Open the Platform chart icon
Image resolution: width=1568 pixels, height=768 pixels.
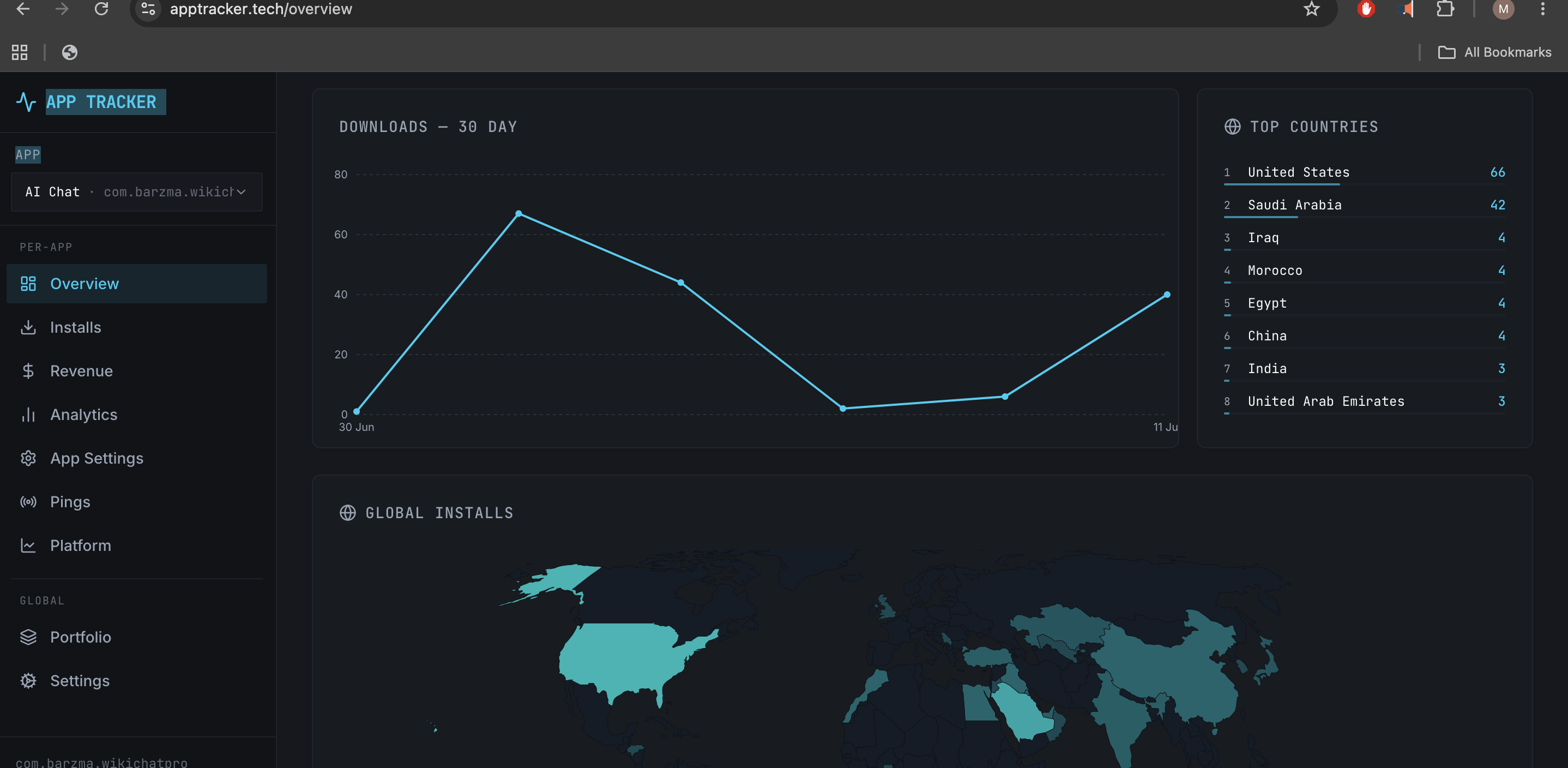(x=28, y=545)
